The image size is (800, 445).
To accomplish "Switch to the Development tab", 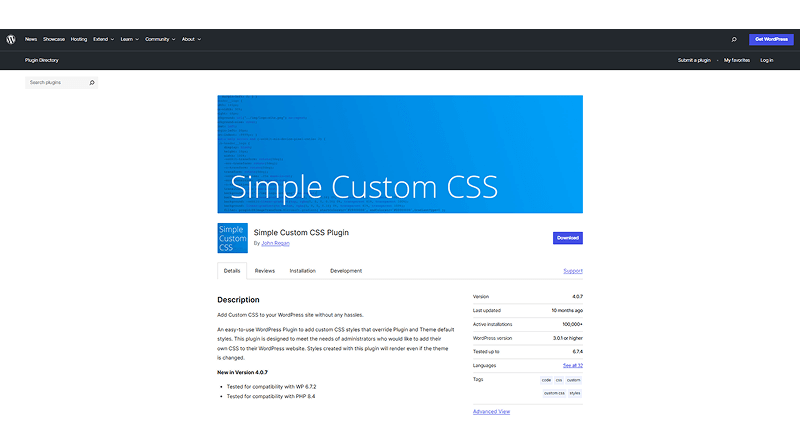I will pos(346,271).
